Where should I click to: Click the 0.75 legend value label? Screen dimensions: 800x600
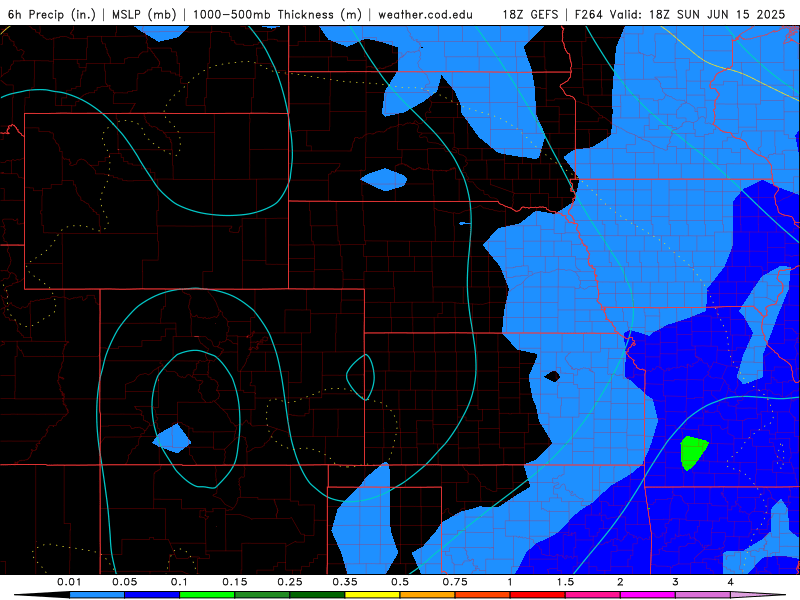point(455,582)
